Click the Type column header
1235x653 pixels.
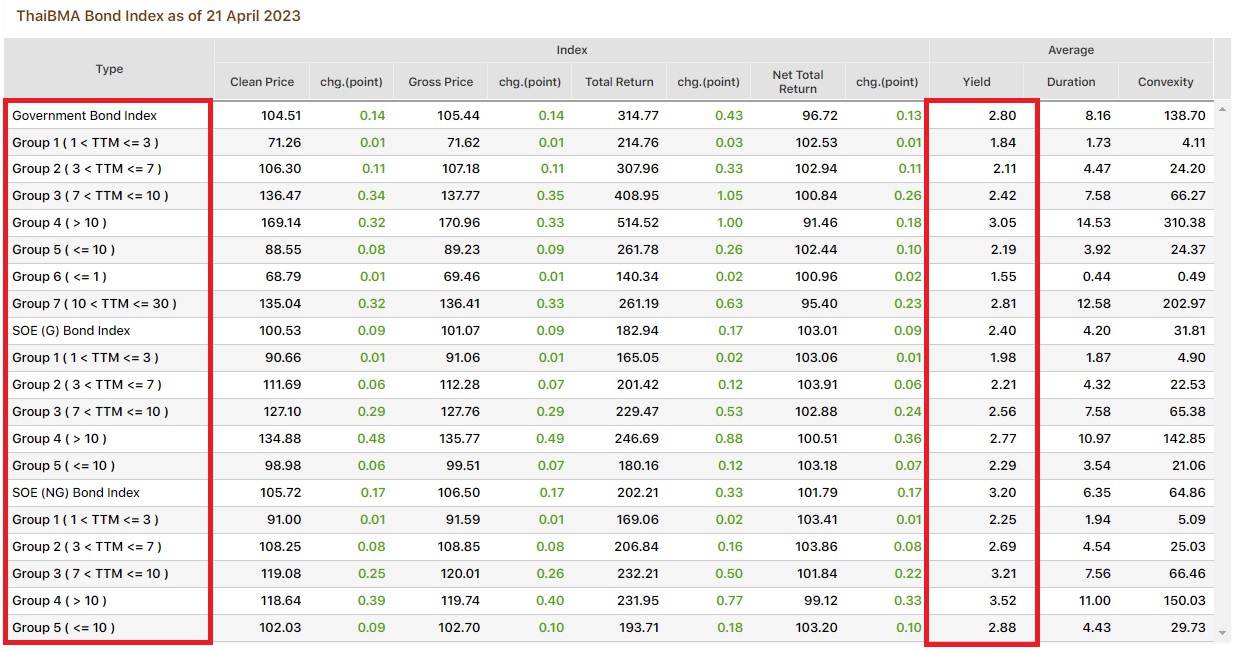tap(109, 69)
